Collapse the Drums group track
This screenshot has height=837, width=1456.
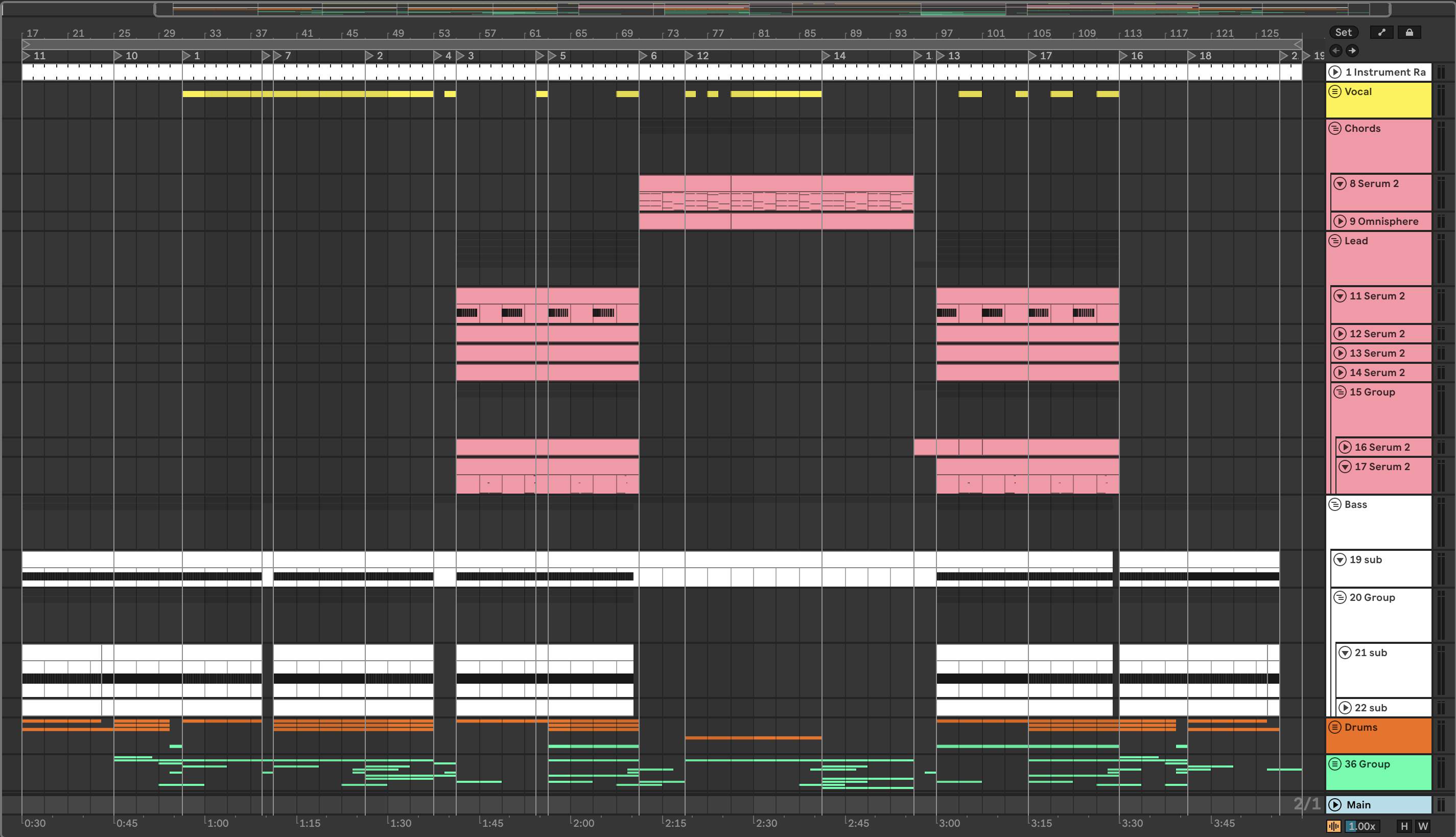tap(1335, 727)
